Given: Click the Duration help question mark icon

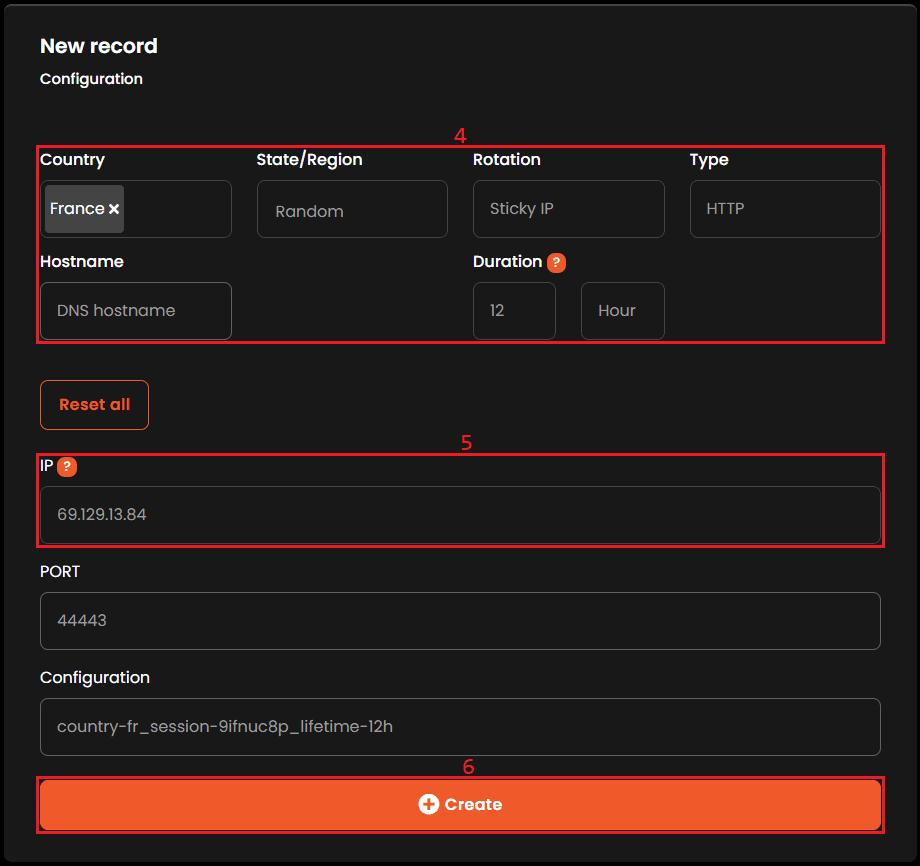Looking at the screenshot, I should 557,262.
